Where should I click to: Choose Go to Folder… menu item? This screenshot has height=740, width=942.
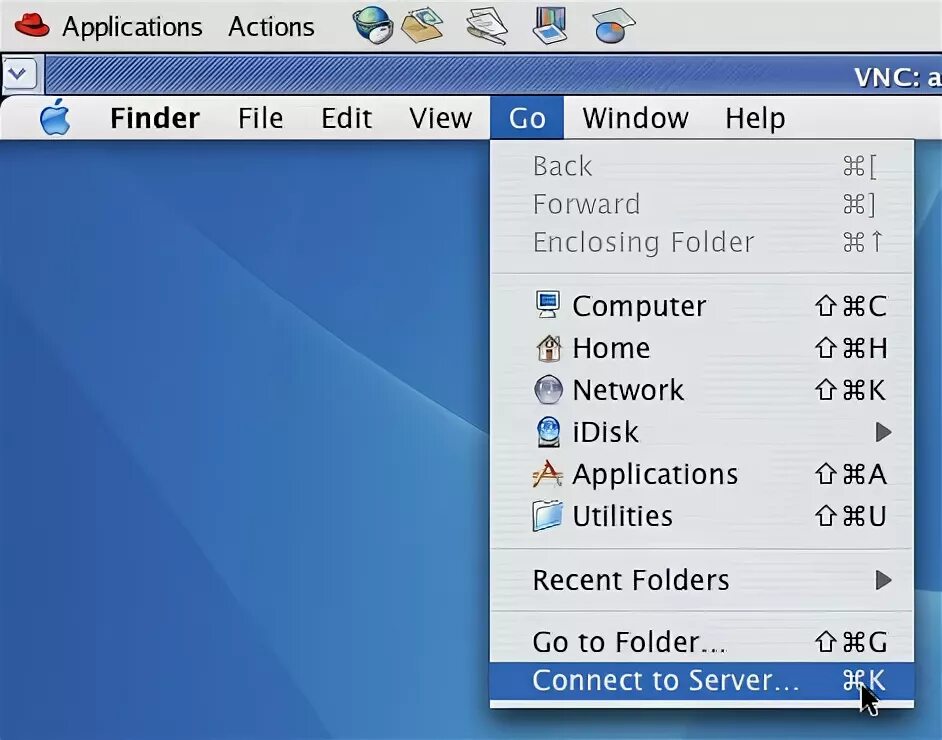click(702, 642)
